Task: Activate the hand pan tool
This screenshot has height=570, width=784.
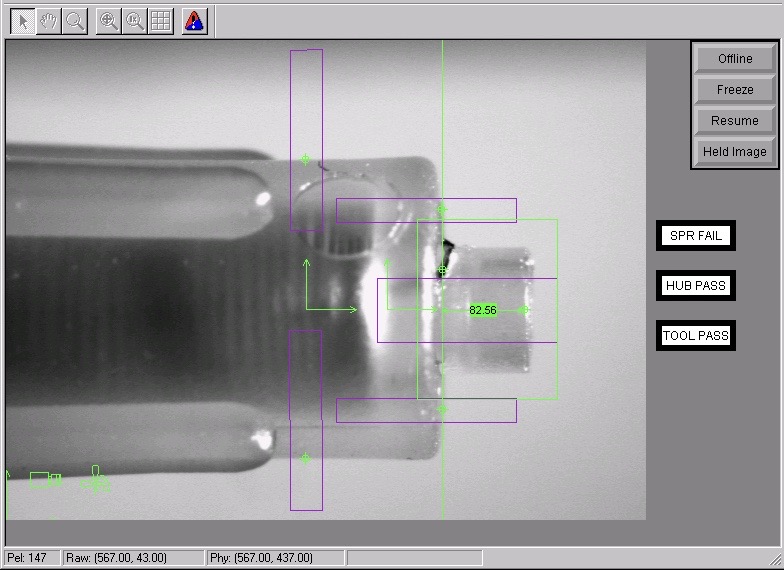Action: coord(48,21)
